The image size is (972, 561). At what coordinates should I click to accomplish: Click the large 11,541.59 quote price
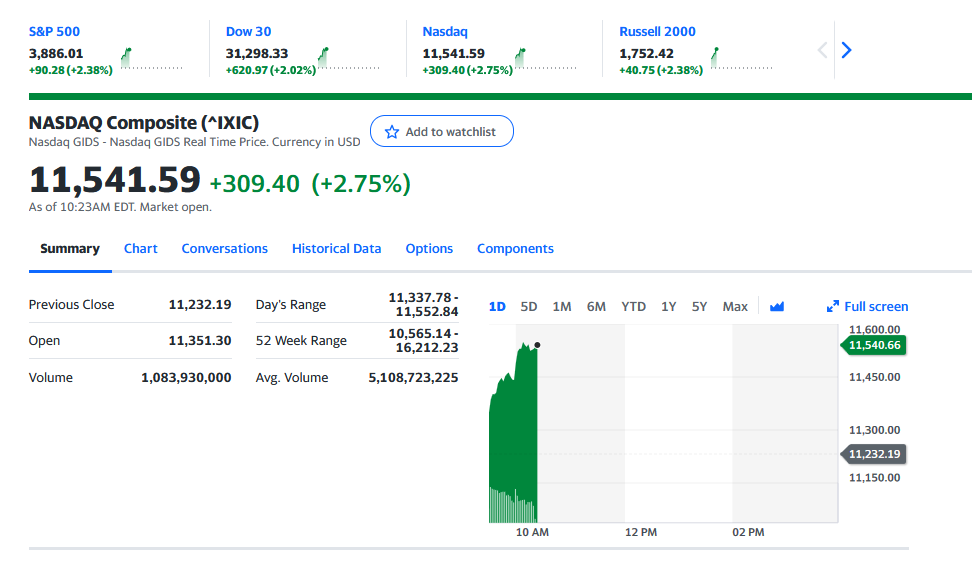pos(115,180)
